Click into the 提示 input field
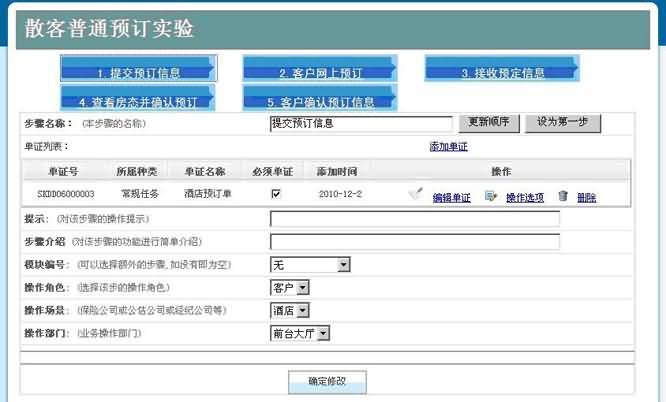Image resolution: width=666 pixels, height=402 pixels. pyautogui.click(x=414, y=219)
